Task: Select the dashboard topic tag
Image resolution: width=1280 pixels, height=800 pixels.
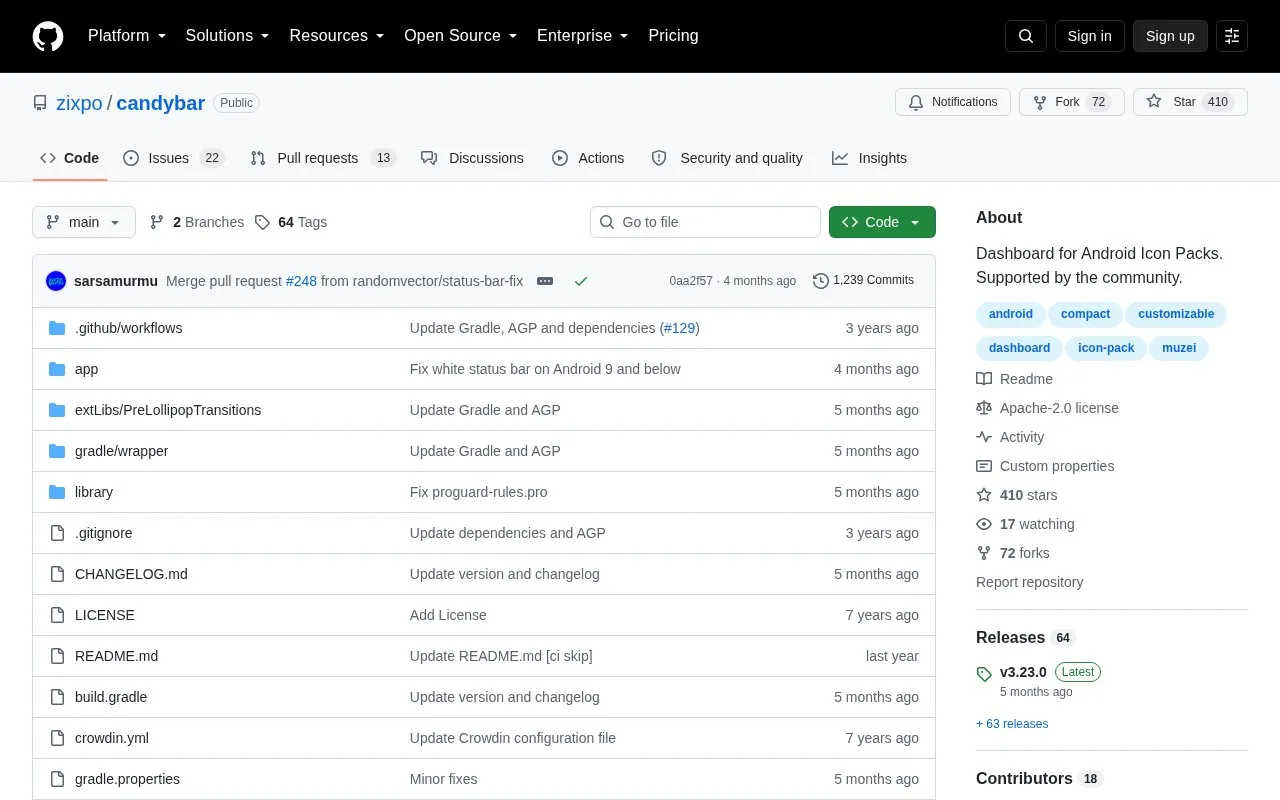Action: [x=1019, y=348]
